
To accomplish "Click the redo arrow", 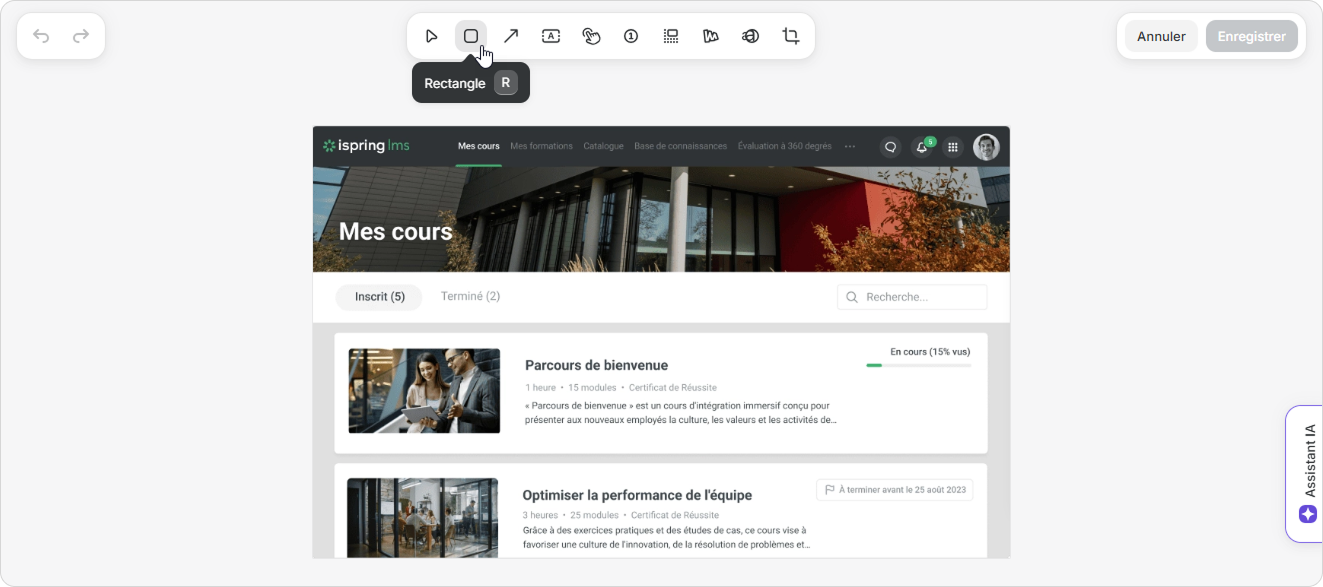I will pyautogui.click(x=81, y=36).
